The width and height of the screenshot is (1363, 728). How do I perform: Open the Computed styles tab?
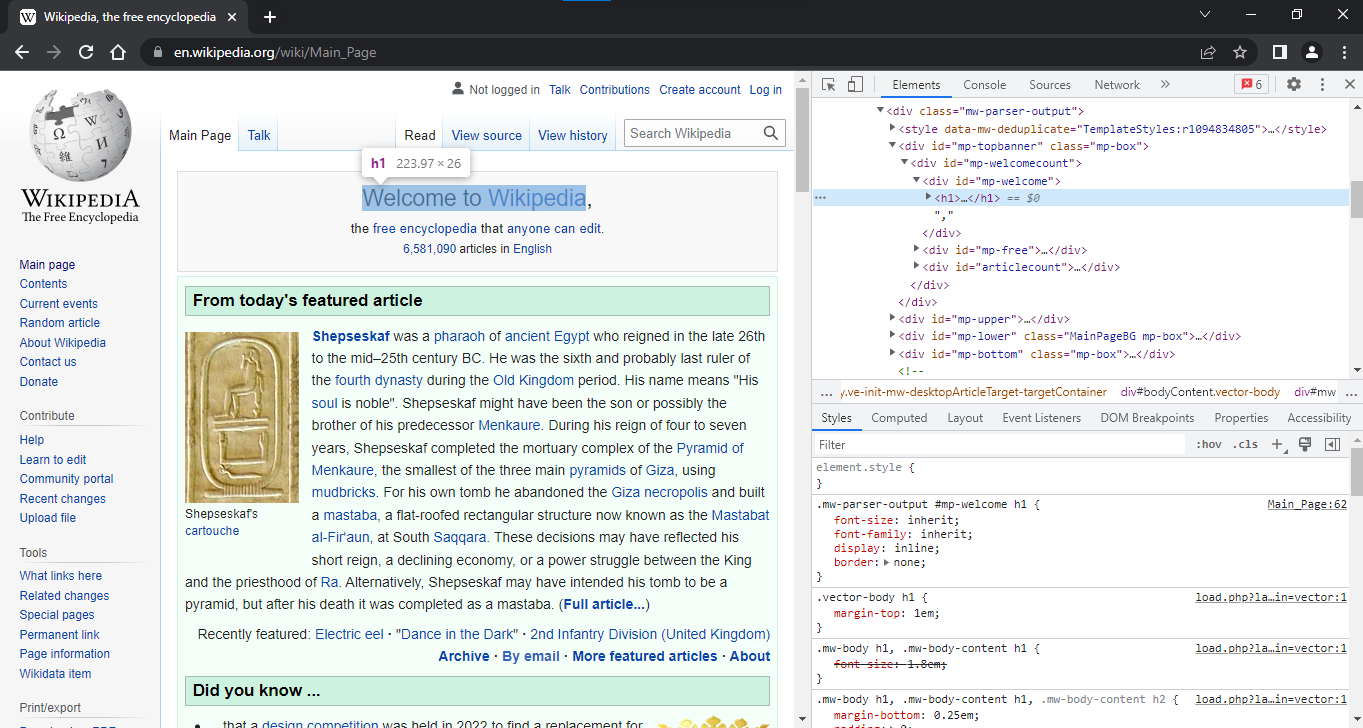tap(898, 417)
